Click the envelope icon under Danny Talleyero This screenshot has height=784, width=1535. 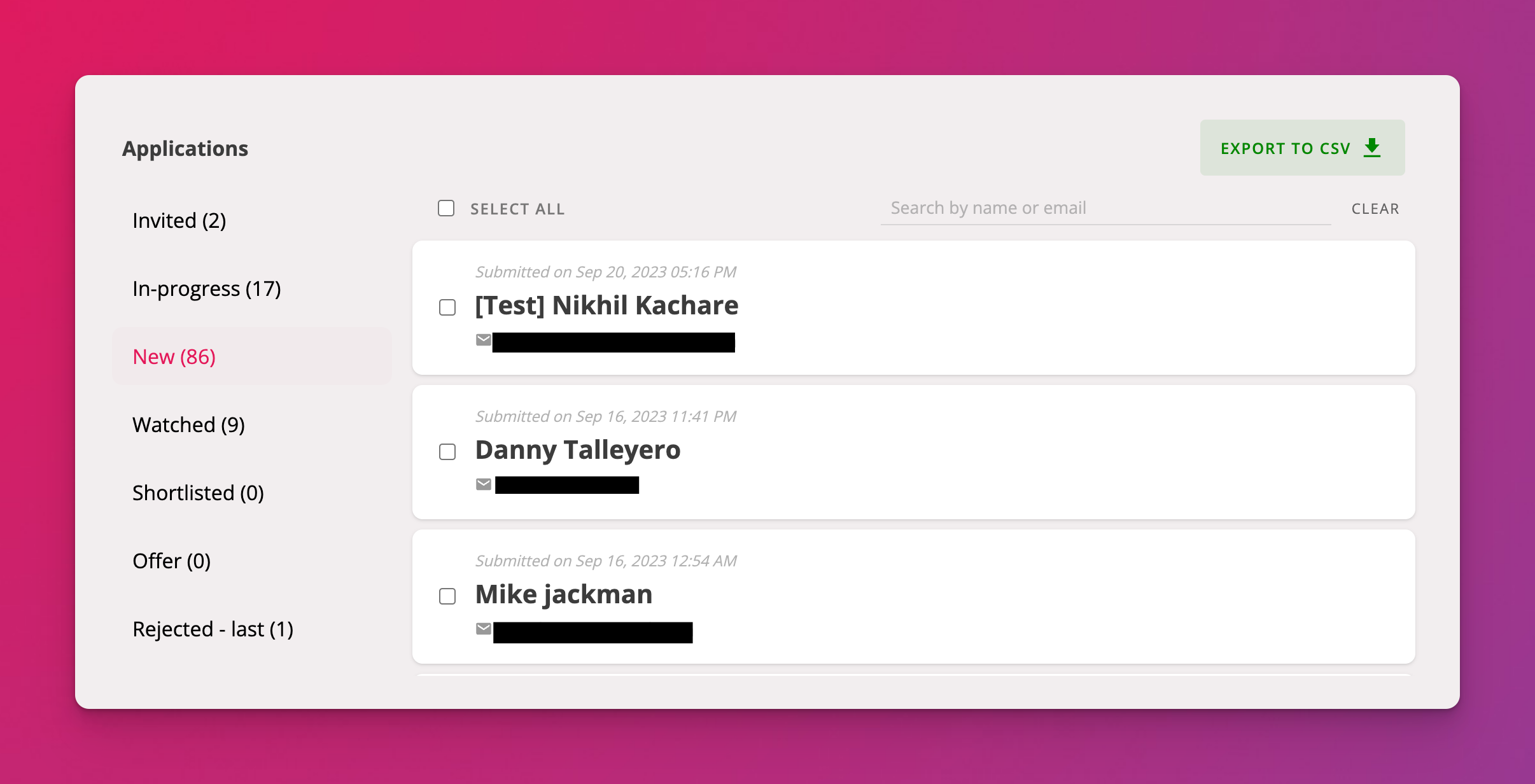[x=484, y=484]
